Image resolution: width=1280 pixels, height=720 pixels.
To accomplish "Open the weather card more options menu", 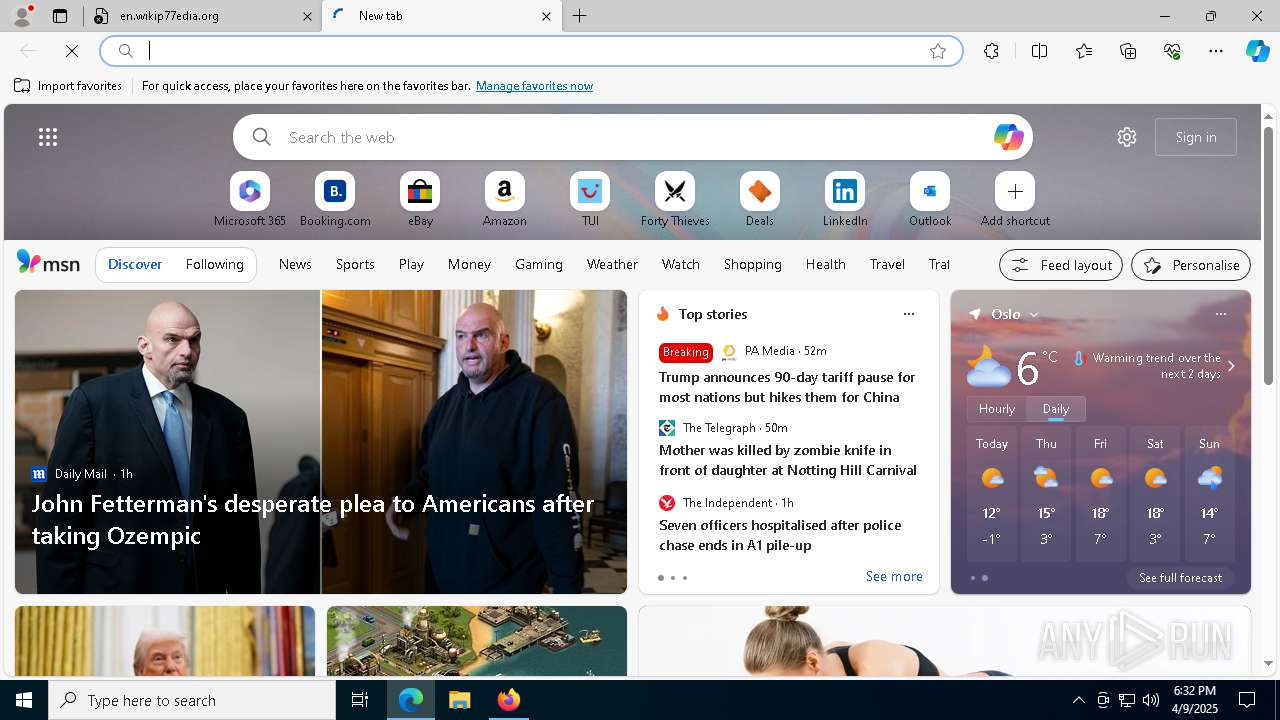I will (x=1220, y=314).
